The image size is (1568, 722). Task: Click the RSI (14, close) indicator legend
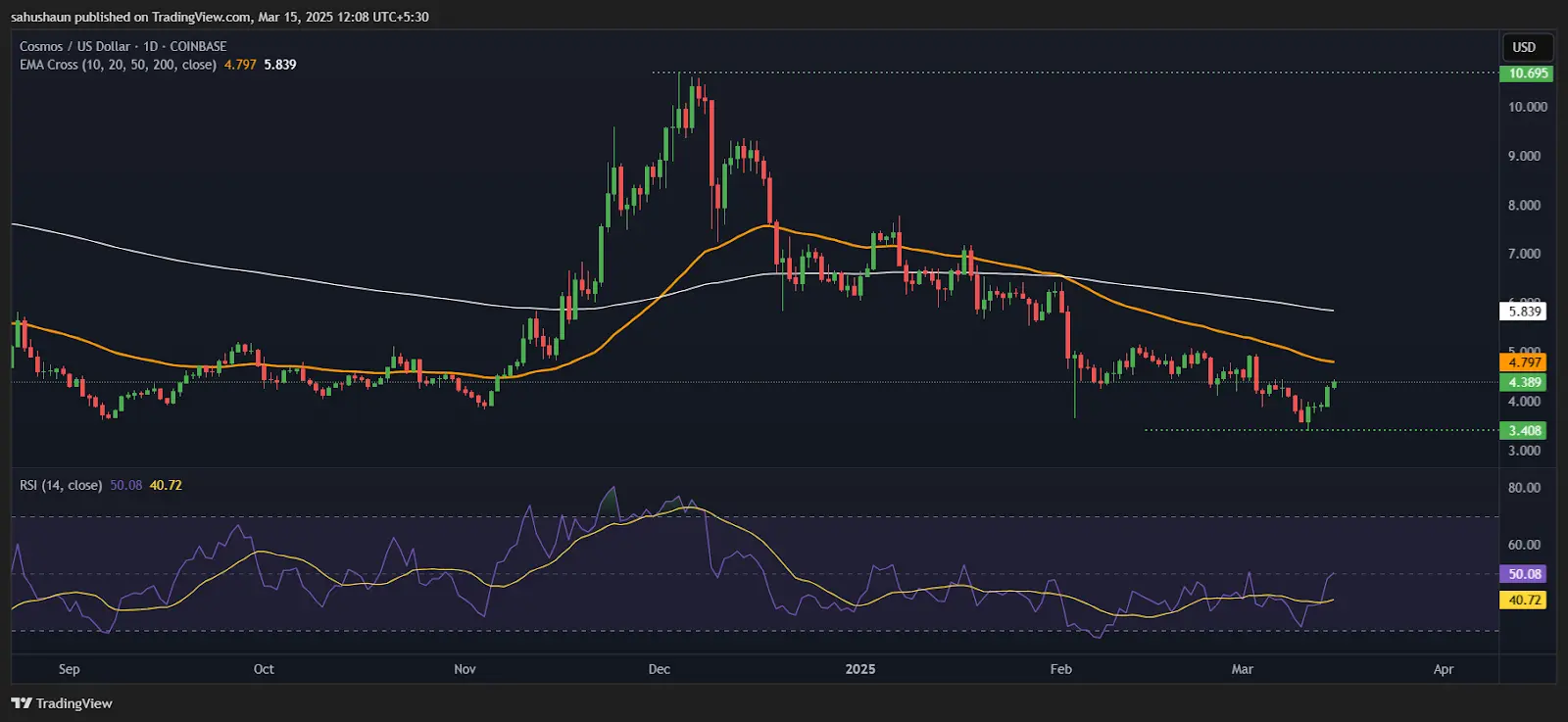pyautogui.click(x=61, y=485)
